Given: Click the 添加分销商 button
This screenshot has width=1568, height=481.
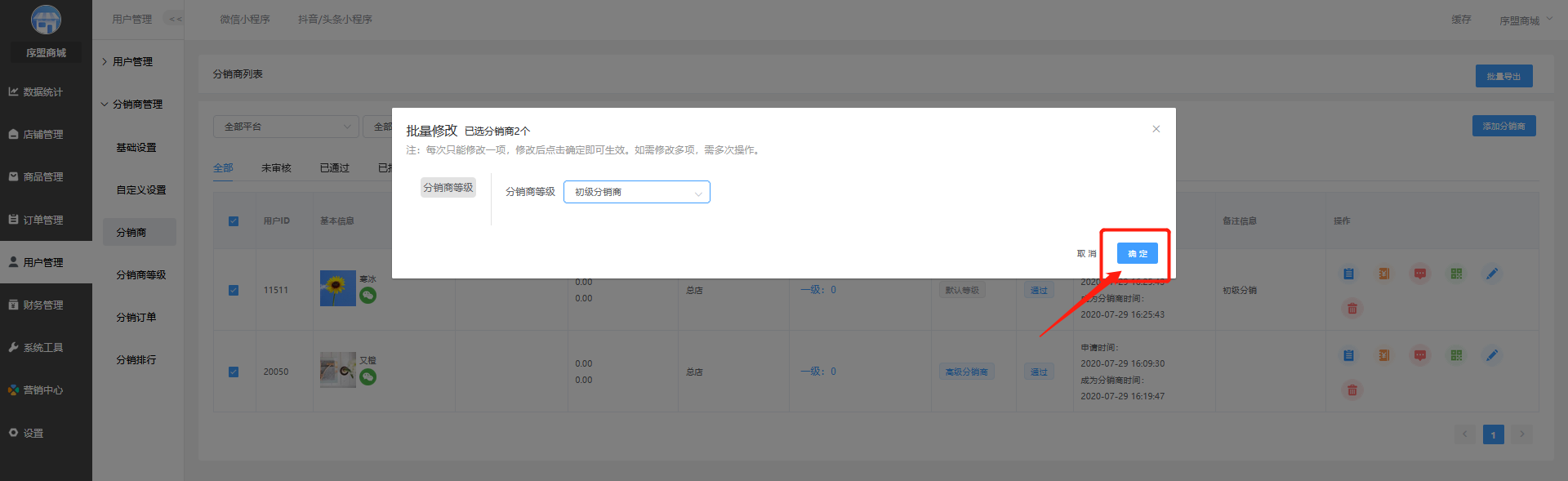Looking at the screenshot, I should 1503,126.
